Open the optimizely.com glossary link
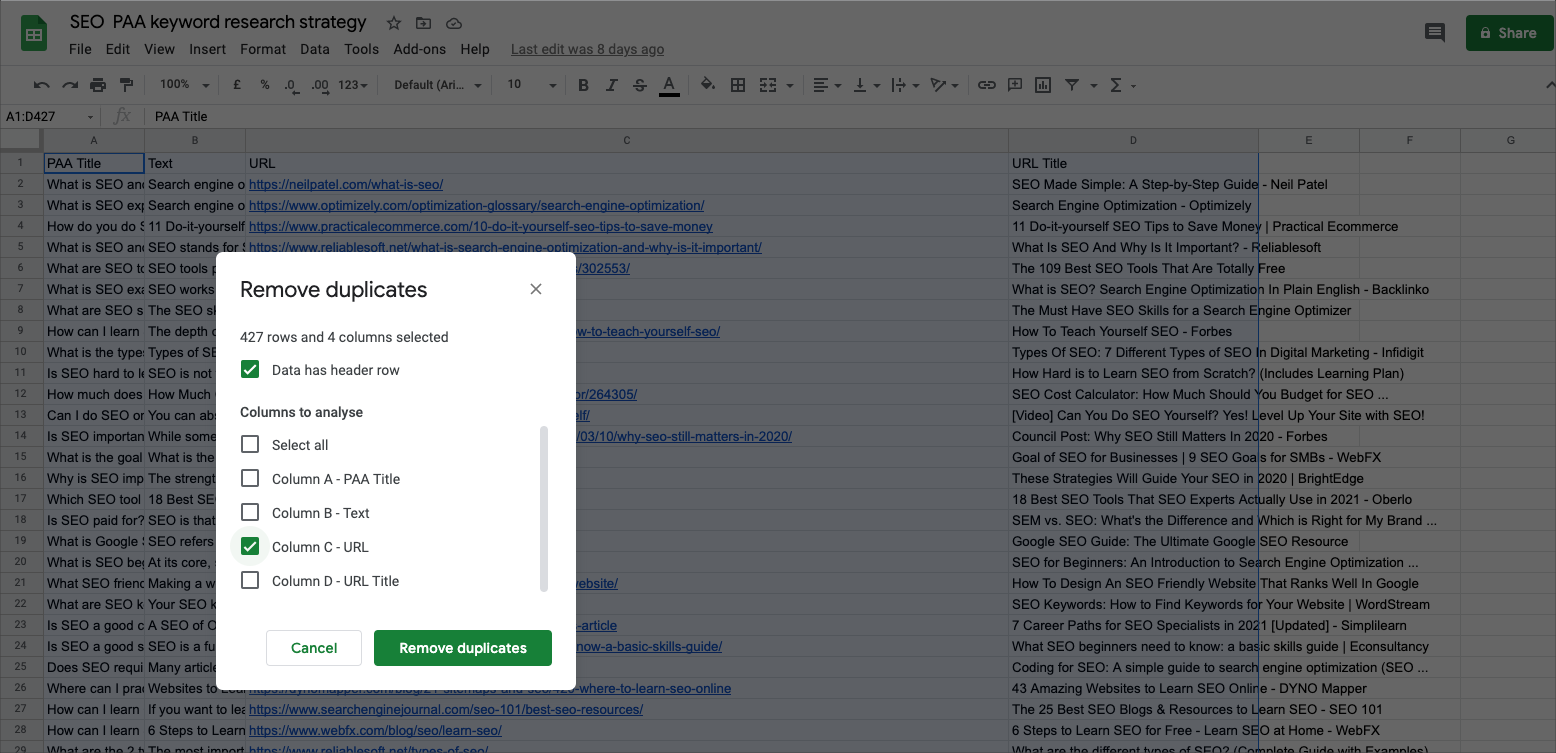This screenshot has width=1556, height=753. click(477, 205)
